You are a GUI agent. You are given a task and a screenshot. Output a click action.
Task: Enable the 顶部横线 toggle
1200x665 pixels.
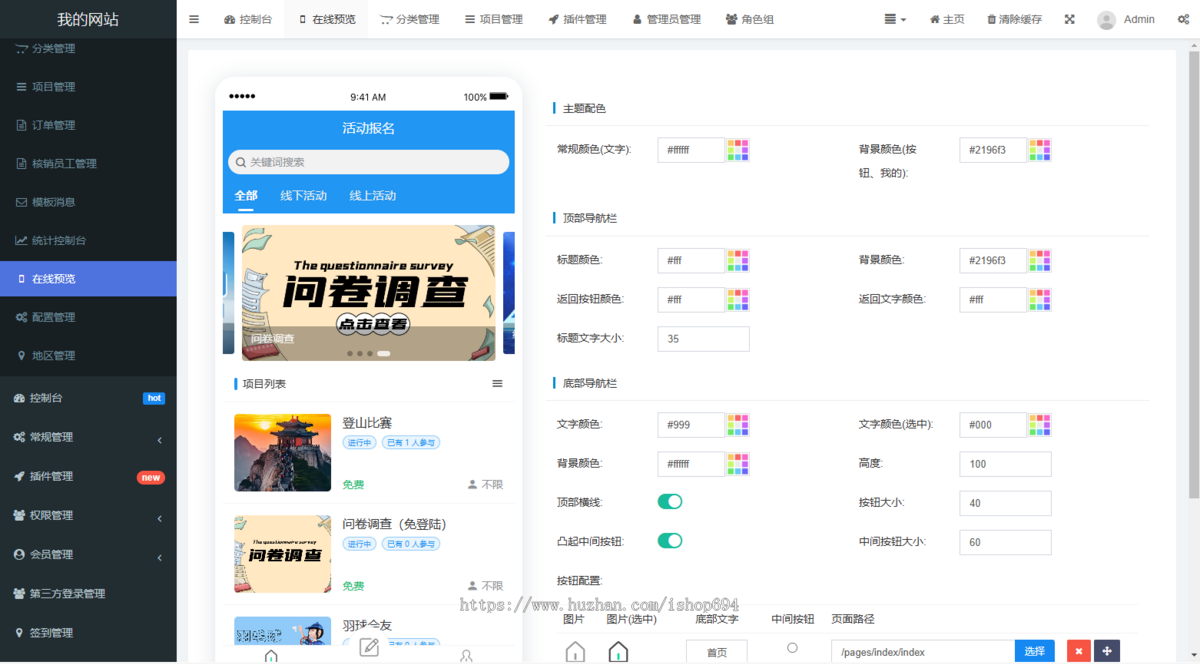669,502
